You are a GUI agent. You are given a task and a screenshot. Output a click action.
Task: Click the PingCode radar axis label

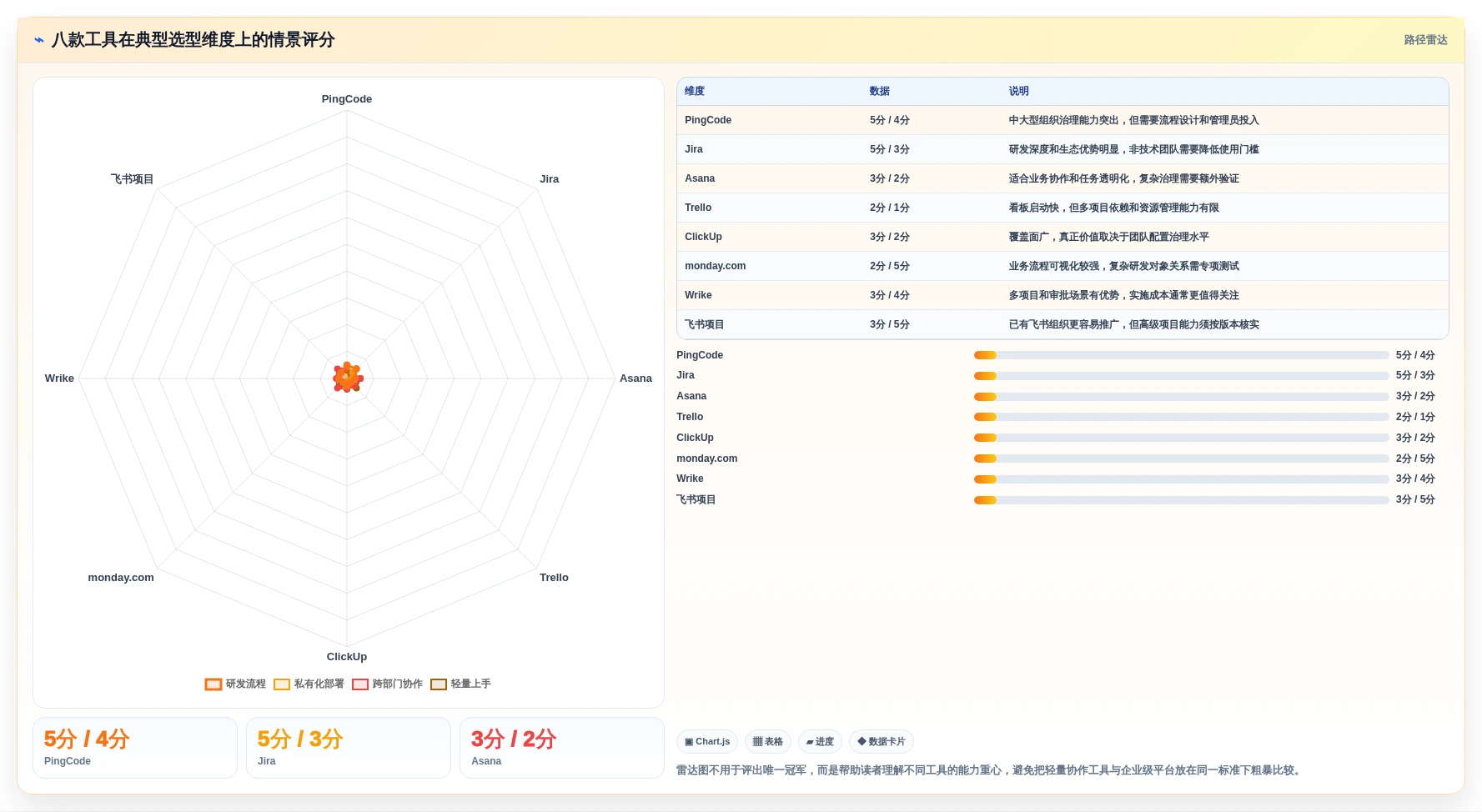(x=347, y=99)
